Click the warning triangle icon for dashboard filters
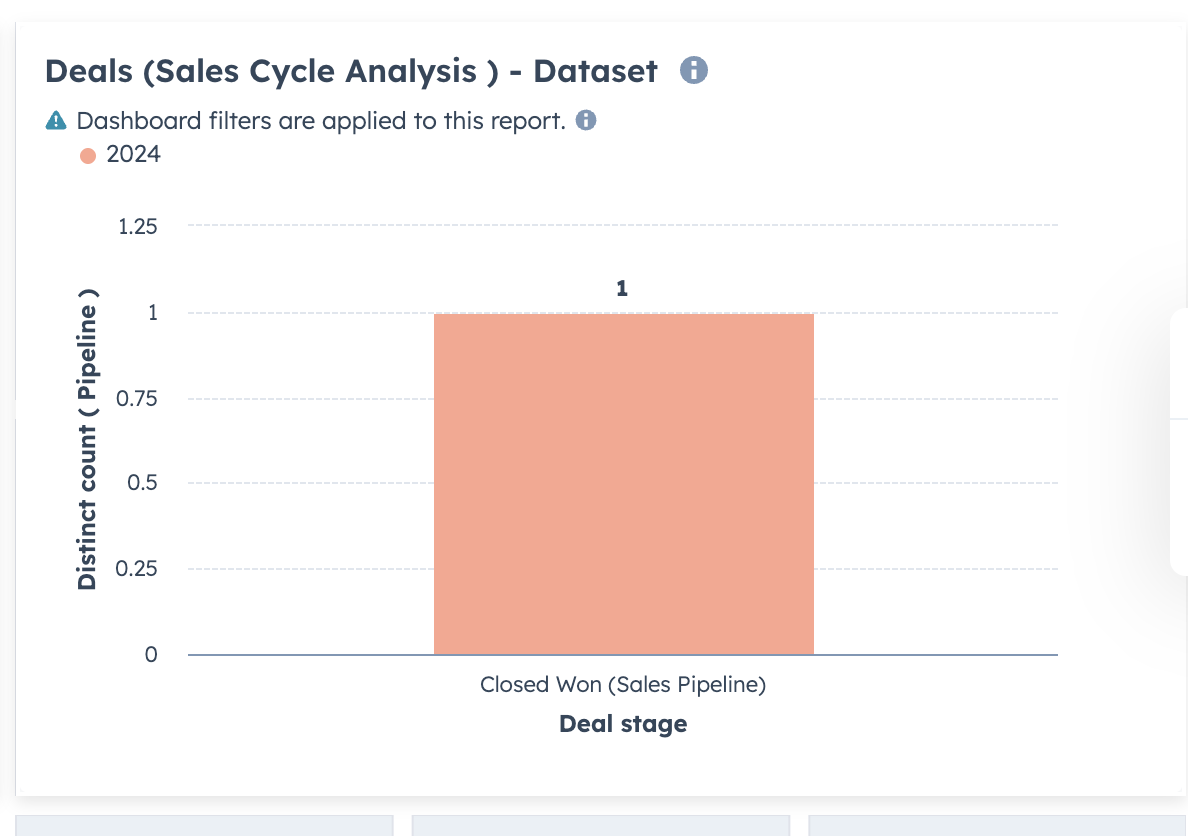The image size is (1188, 836). [x=56, y=121]
